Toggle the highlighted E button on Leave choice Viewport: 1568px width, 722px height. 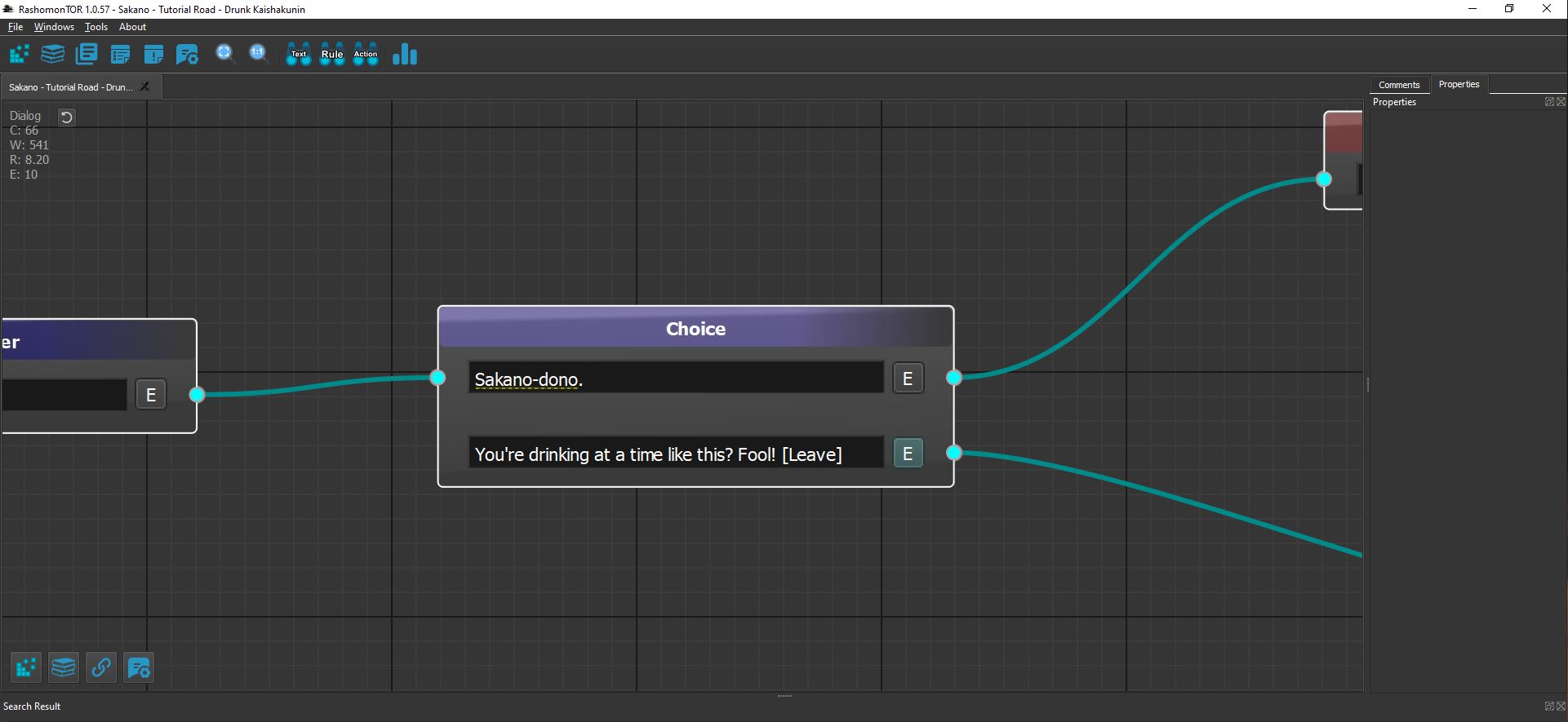(908, 454)
